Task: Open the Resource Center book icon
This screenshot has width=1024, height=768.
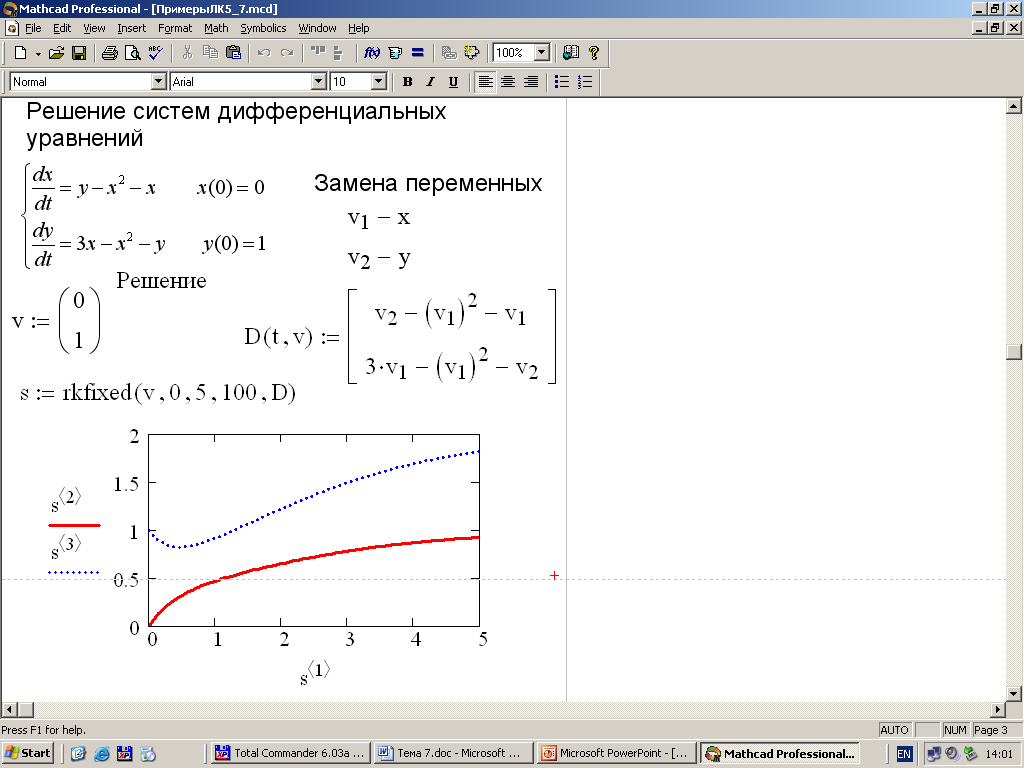Action: 571,53
